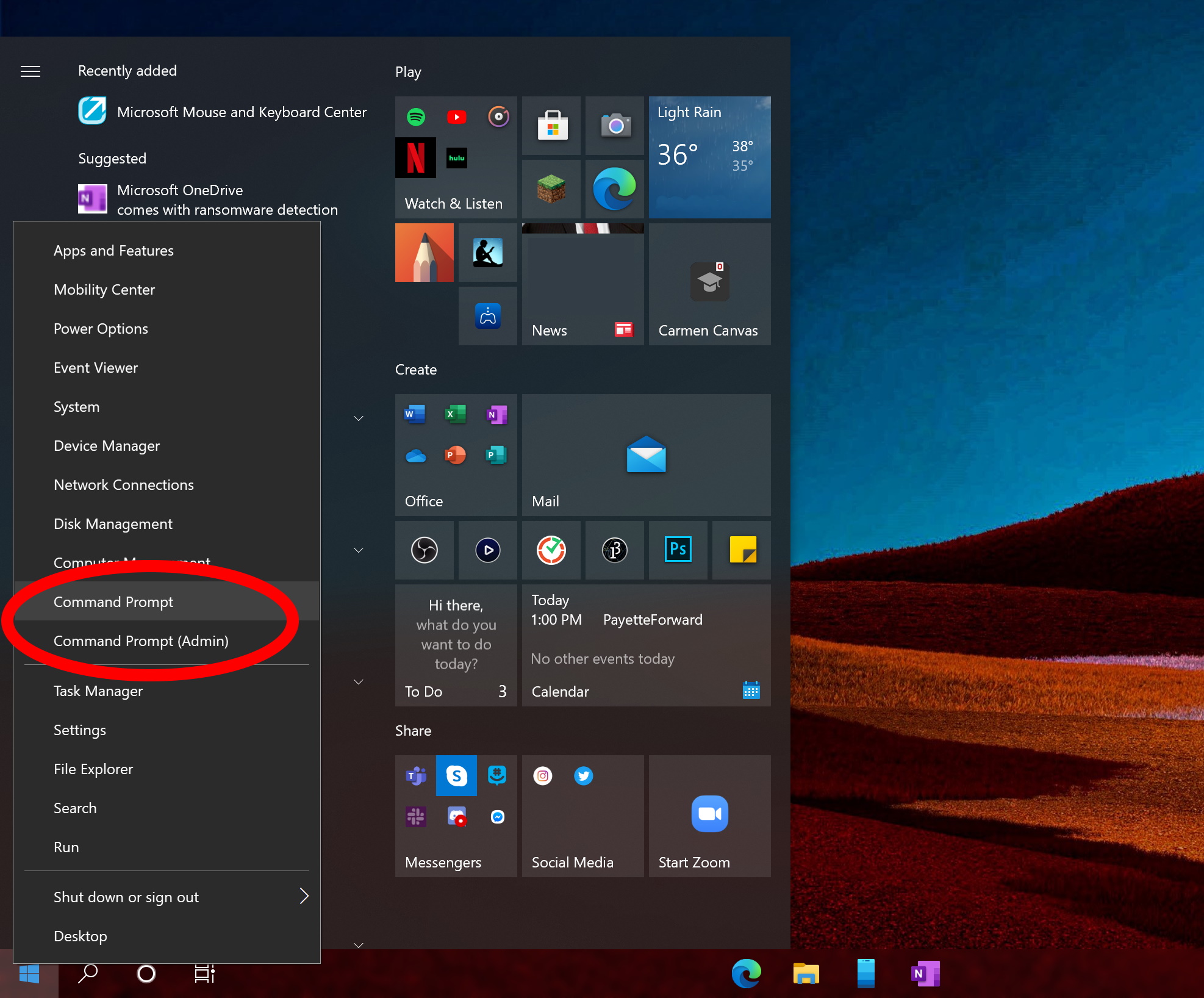This screenshot has height=998, width=1204.
Task: Open the Netflix tile
Action: (415, 157)
